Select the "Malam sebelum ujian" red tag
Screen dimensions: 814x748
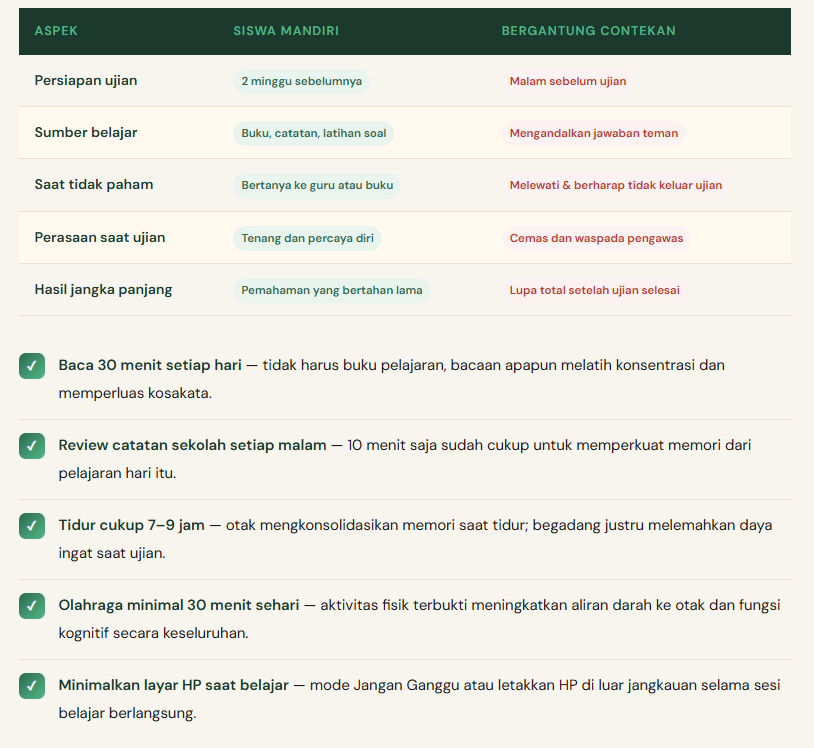(567, 81)
